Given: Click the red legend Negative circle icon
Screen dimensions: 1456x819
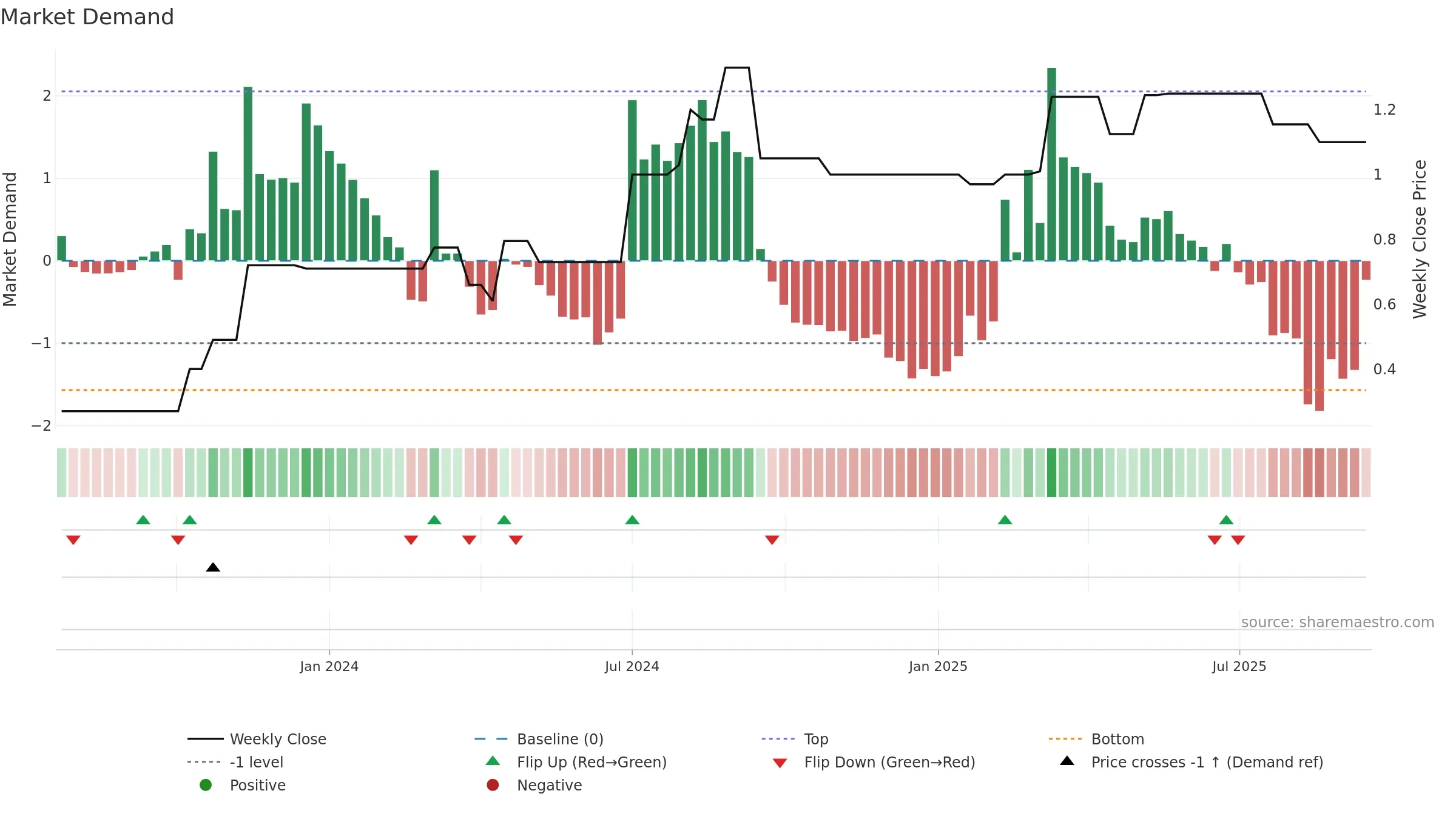Looking at the screenshot, I should click(493, 785).
